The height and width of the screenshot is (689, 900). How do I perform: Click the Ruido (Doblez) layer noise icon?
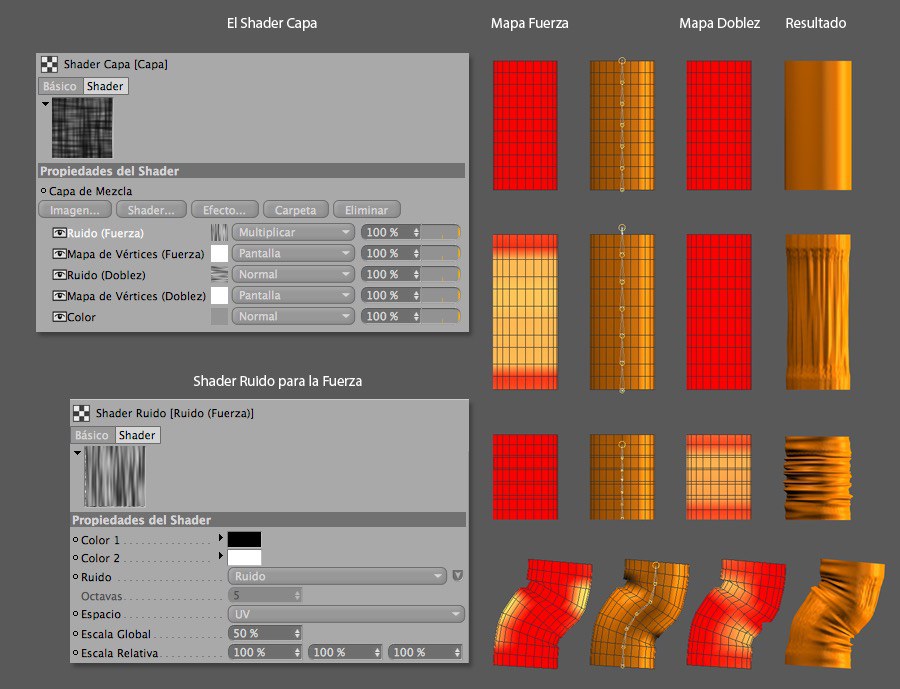[x=218, y=274]
